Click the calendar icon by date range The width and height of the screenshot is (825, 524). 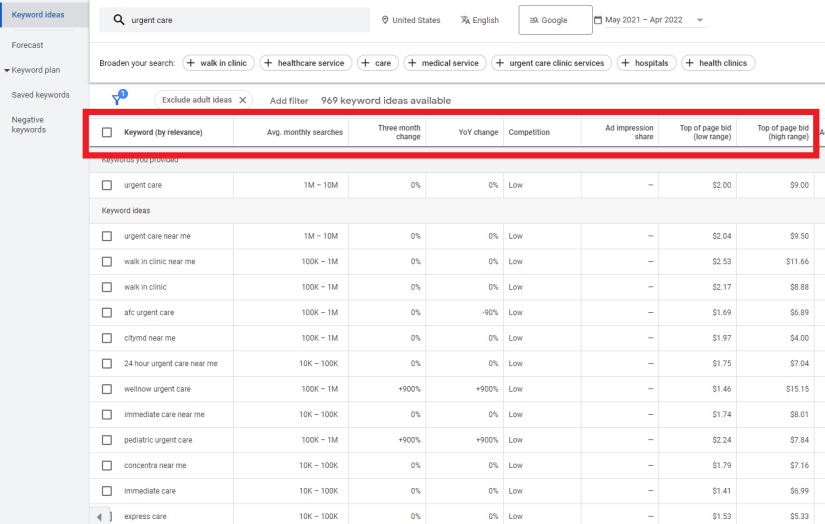tap(598, 20)
